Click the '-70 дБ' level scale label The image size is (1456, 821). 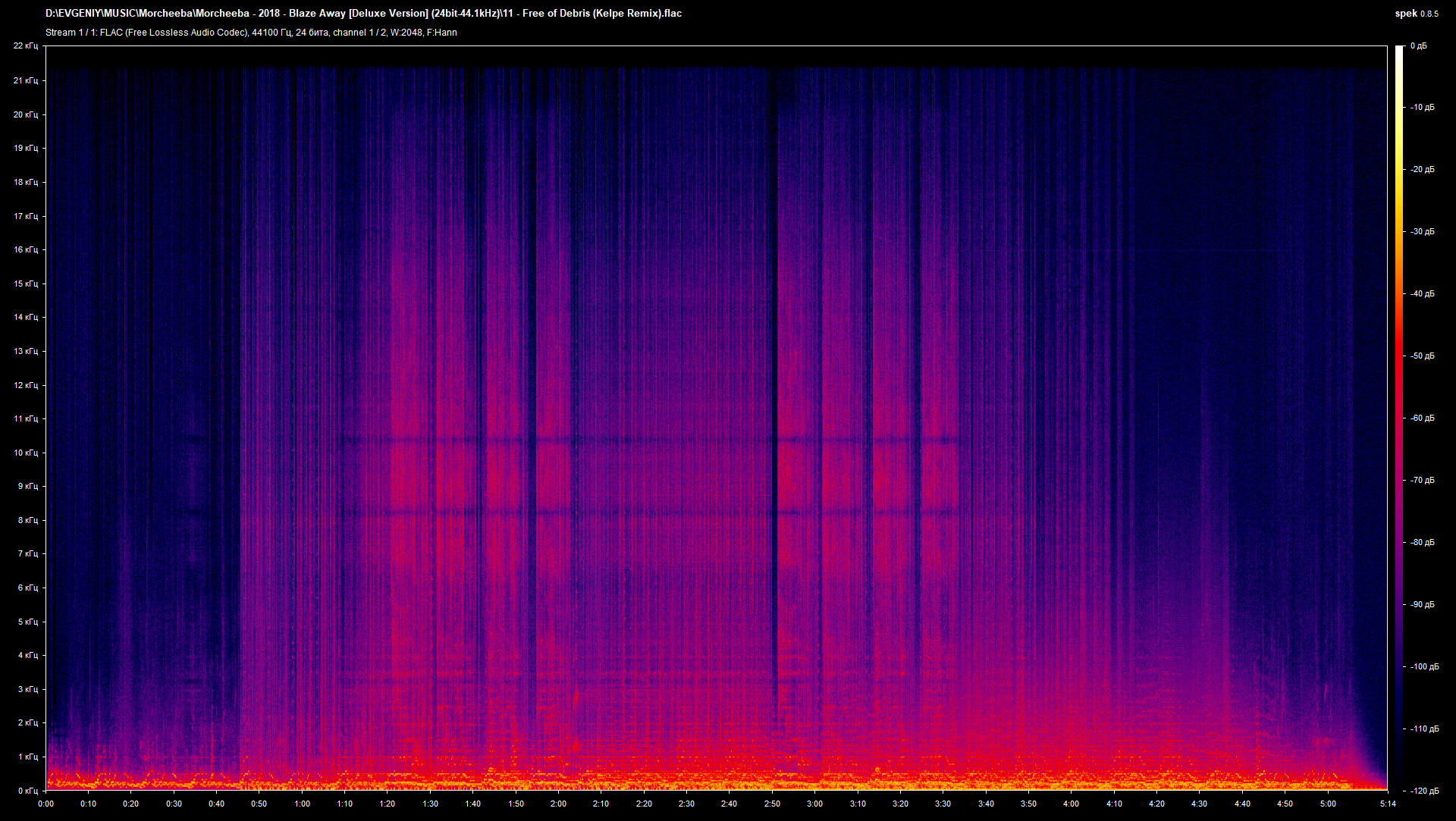(x=1423, y=481)
